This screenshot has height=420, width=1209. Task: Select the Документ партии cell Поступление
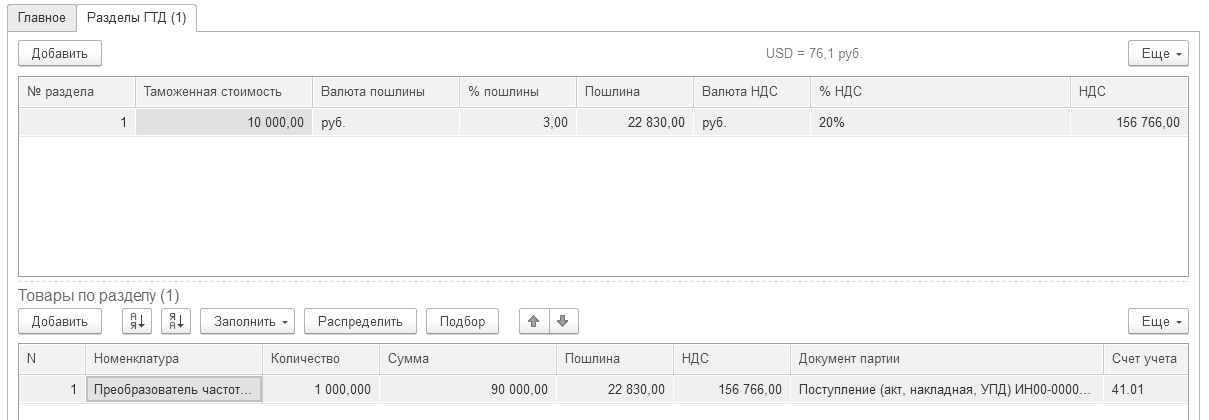pyautogui.click(x=944, y=389)
